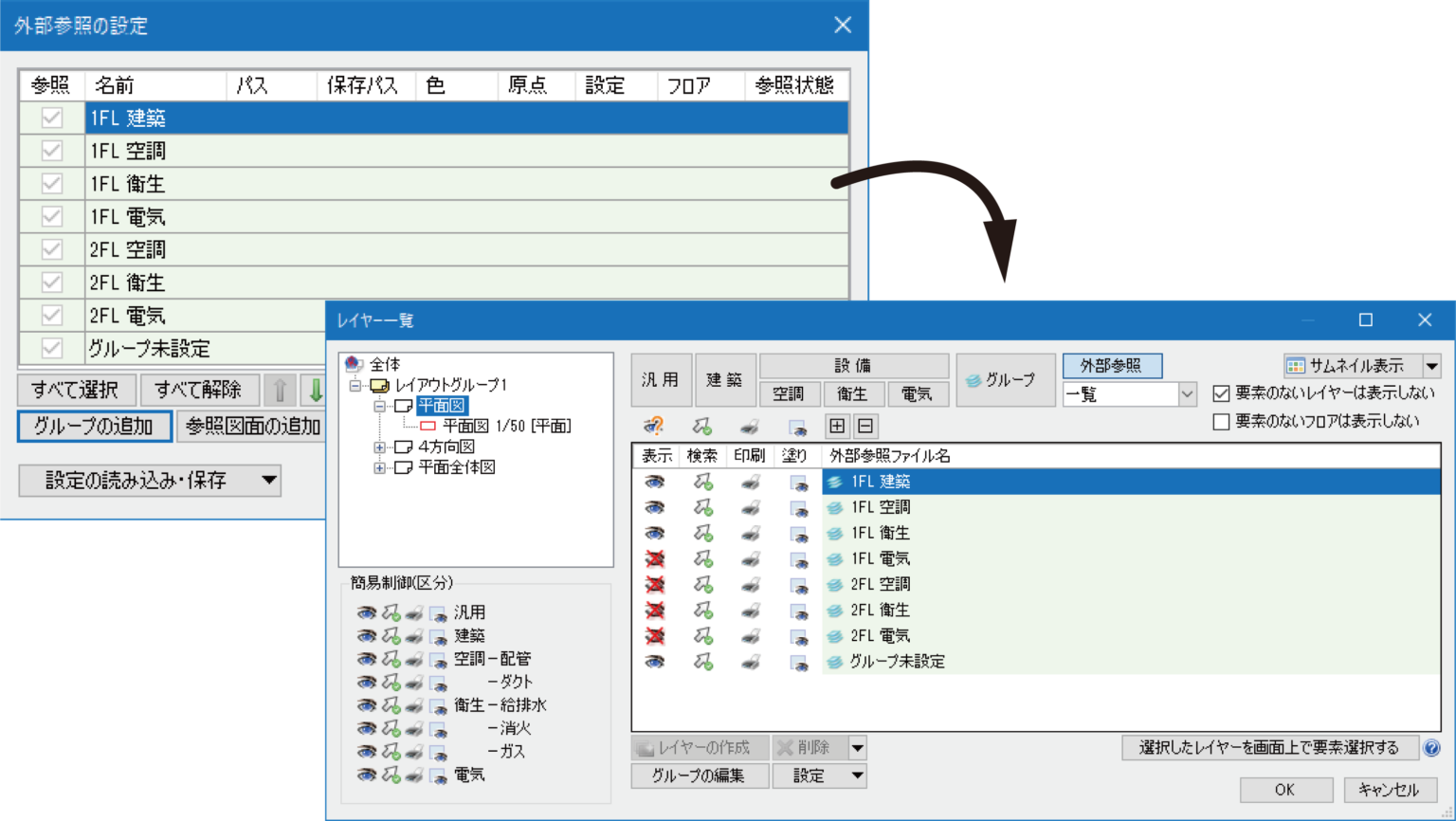Click the expand-all plus icon above the layer list
This screenshot has height=821, width=1456.
[x=837, y=427]
